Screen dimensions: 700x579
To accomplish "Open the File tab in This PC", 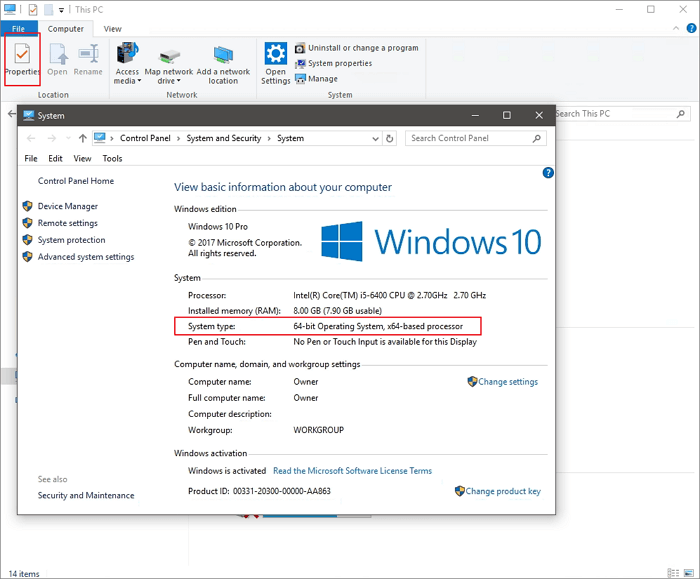I will click(18, 29).
